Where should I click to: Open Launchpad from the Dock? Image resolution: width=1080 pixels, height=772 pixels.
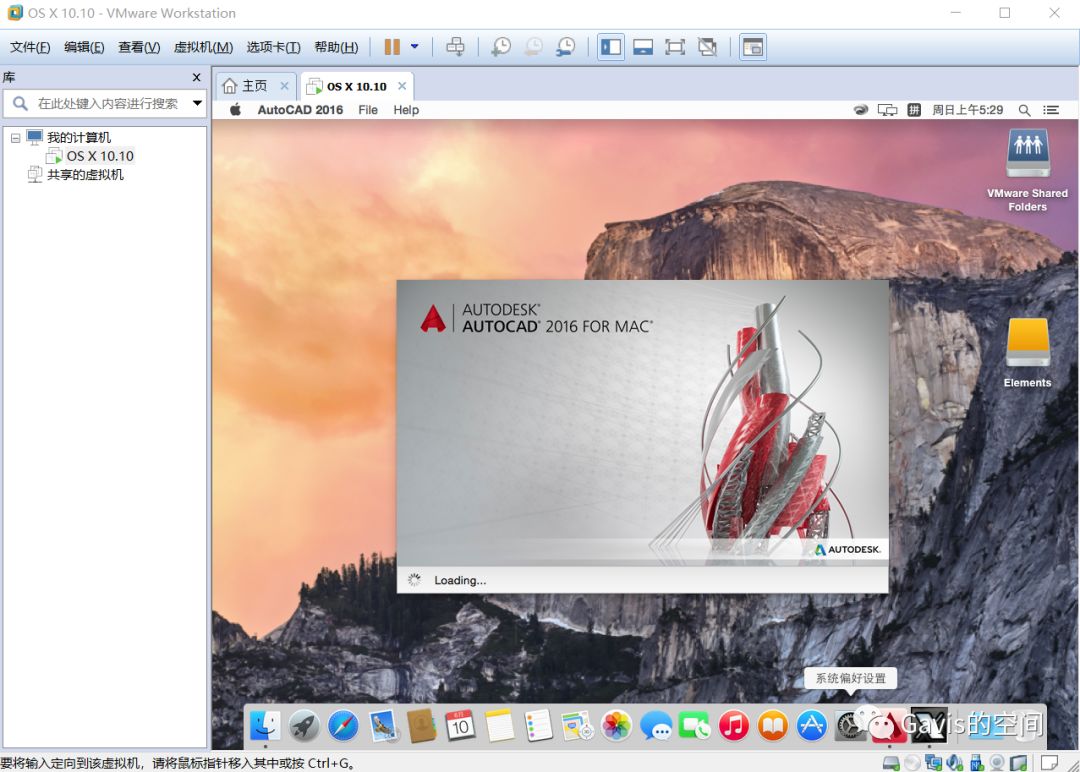304,725
